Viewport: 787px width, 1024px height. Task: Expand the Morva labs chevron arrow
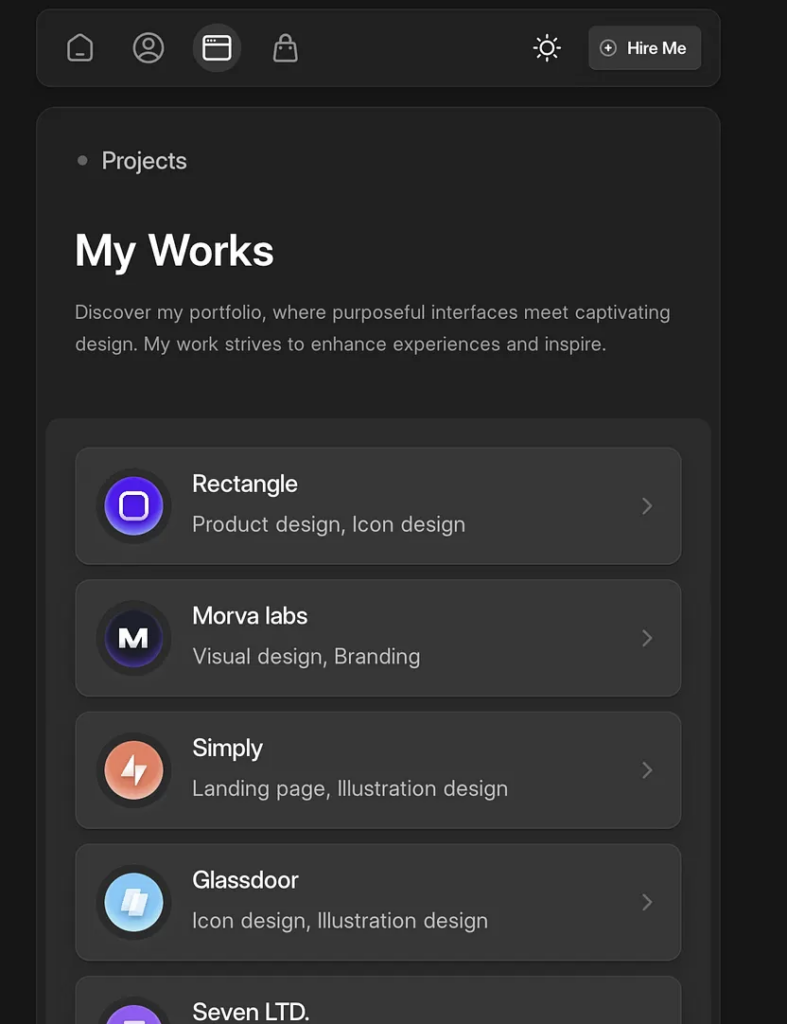click(x=647, y=638)
